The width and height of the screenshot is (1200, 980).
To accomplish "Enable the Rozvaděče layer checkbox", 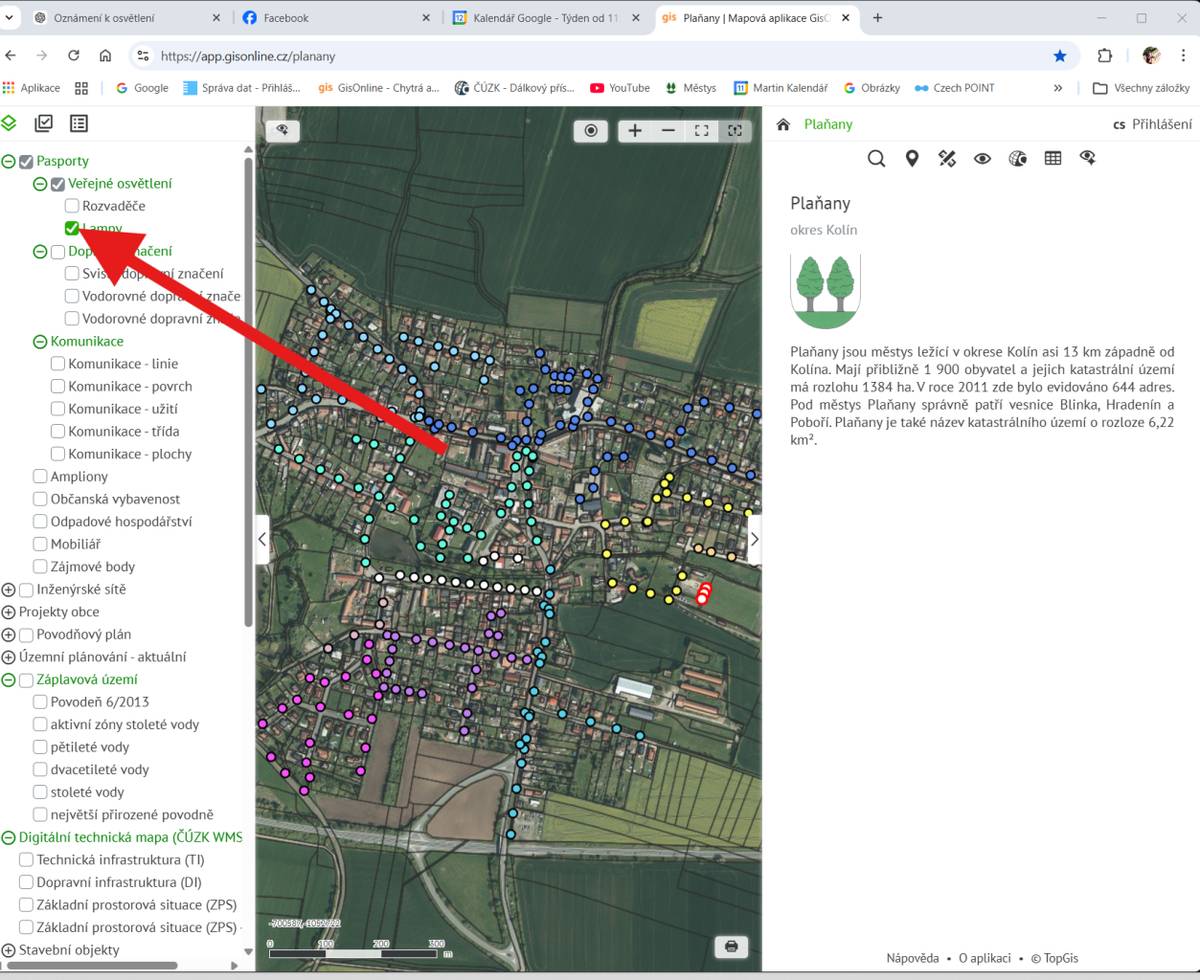I will click(x=72, y=206).
